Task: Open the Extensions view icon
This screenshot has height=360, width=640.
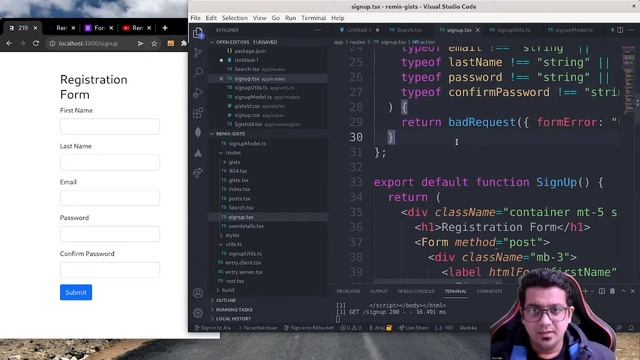Action: 198,113
